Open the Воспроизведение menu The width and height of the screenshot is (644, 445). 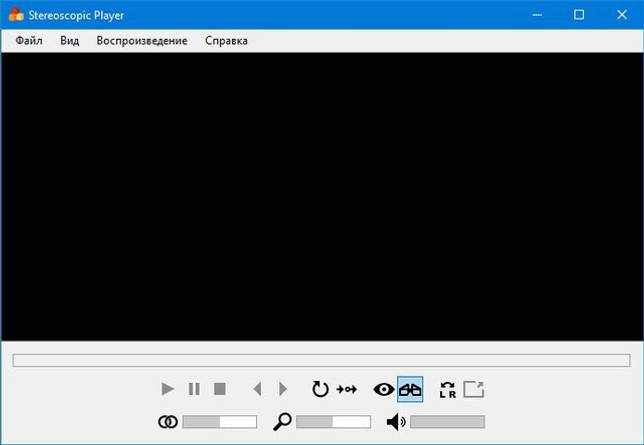[x=142, y=41]
